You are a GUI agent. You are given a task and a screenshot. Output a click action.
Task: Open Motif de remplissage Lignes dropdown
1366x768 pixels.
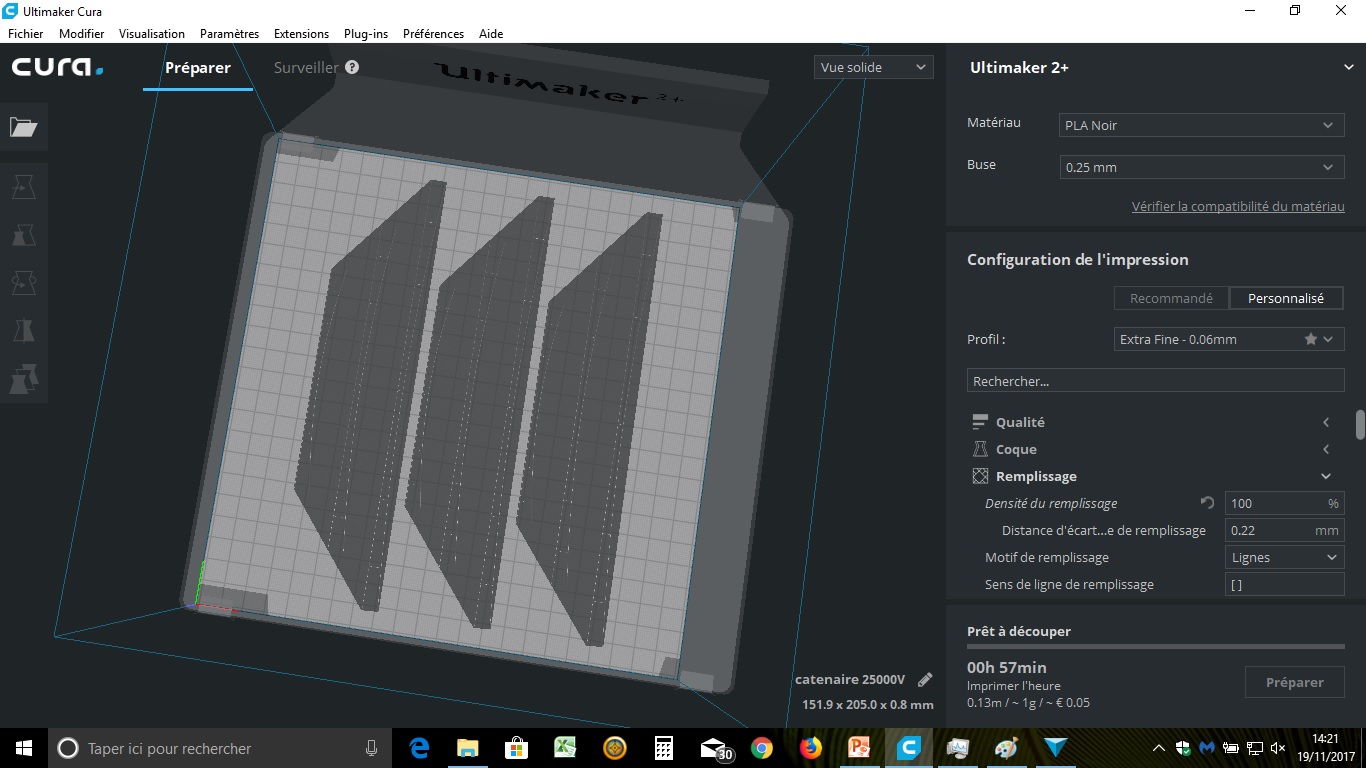pos(1284,557)
